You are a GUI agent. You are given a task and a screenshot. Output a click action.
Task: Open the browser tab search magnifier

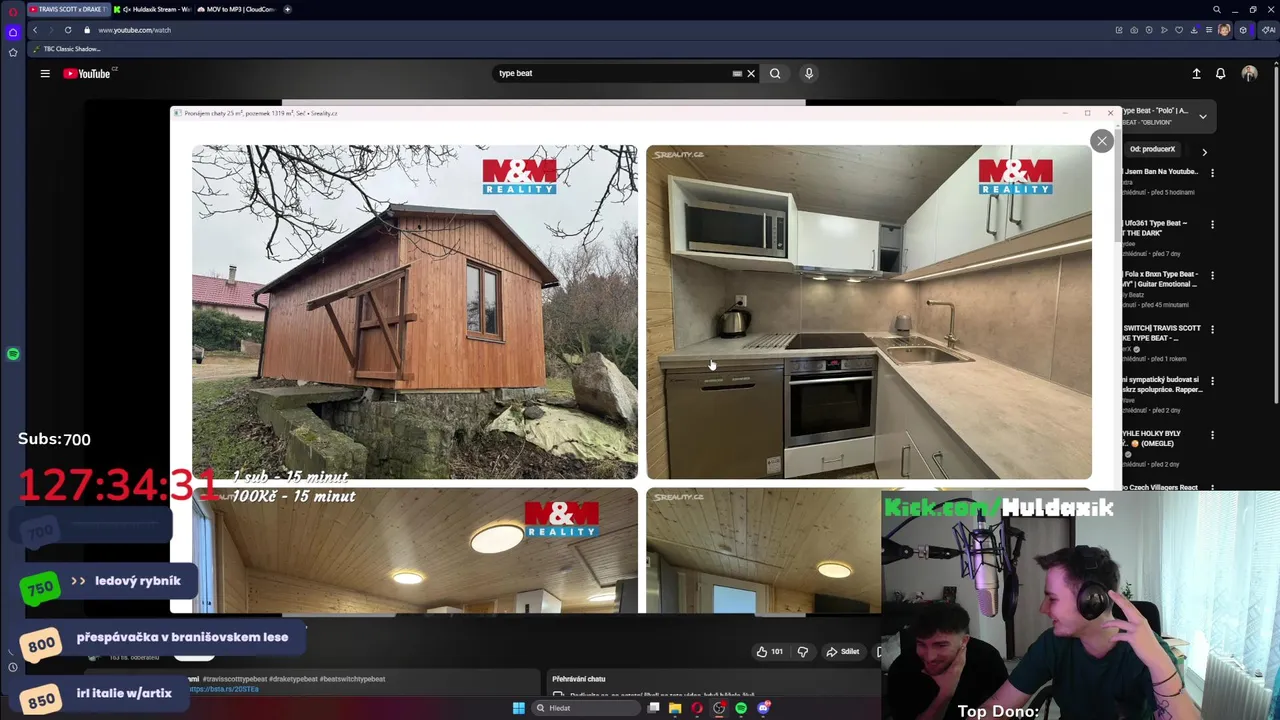pyautogui.click(x=1216, y=9)
